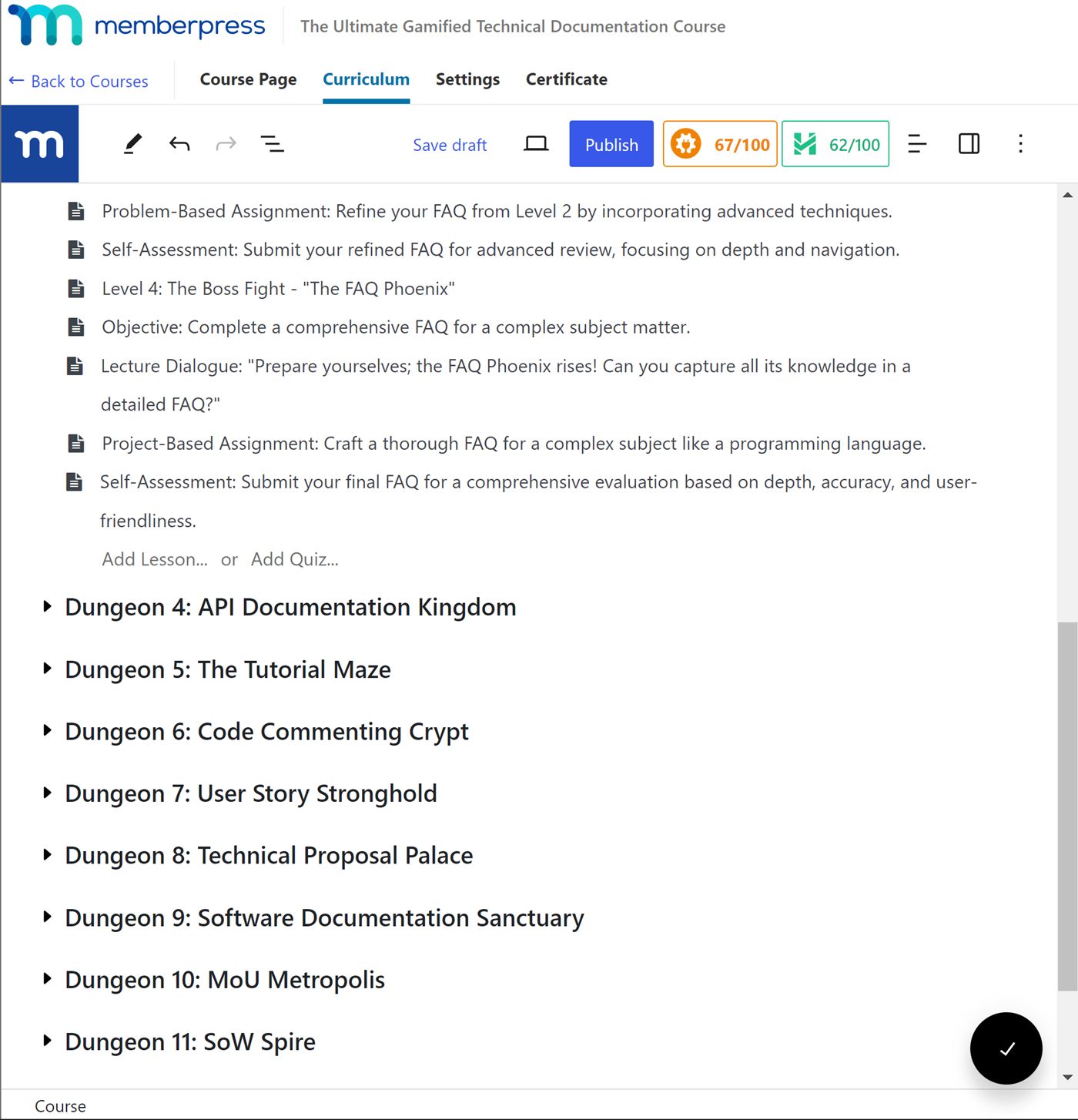Open the Settings tab
Image resolution: width=1078 pixels, height=1120 pixels.
[467, 79]
